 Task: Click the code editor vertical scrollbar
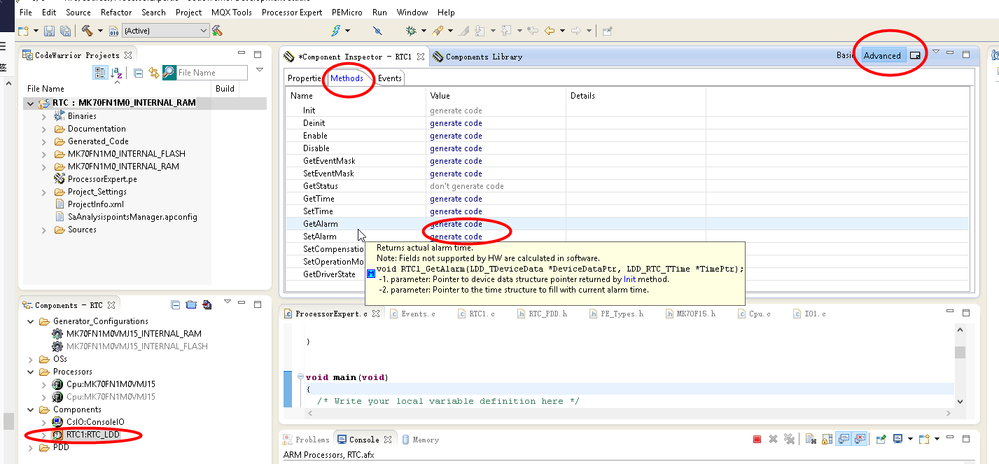[x=960, y=352]
